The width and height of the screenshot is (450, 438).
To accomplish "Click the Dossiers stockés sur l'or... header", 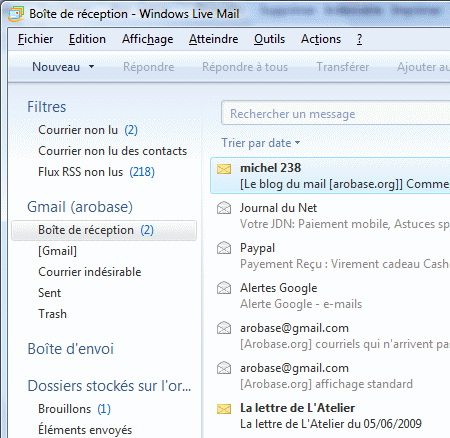I will pos(109,386).
